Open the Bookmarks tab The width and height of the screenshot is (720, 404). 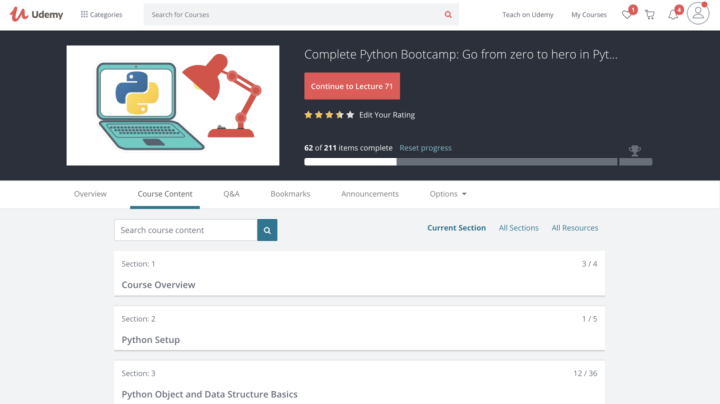[290, 194]
